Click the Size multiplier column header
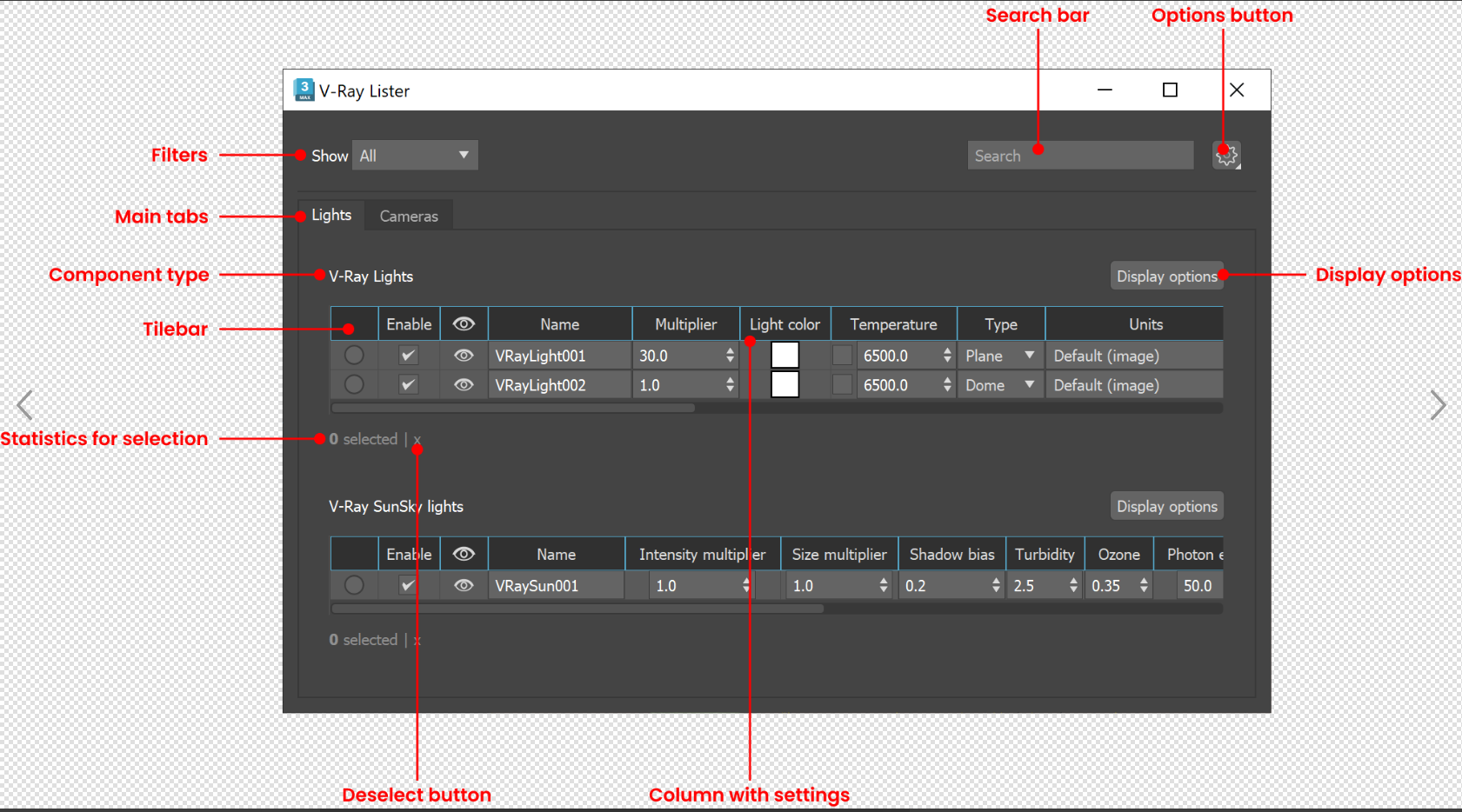Image resolution: width=1462 pixels, height=812 pixels. point(839,555)
